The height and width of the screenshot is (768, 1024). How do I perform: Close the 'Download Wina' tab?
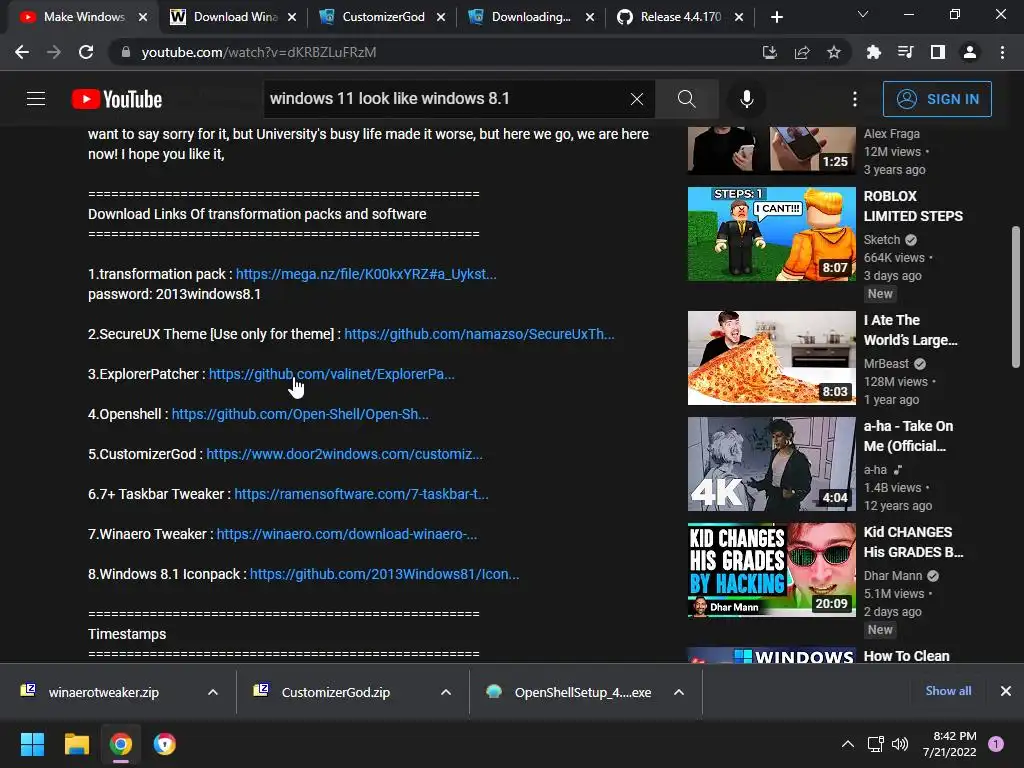pyautogui.click(x=292, y=17)
